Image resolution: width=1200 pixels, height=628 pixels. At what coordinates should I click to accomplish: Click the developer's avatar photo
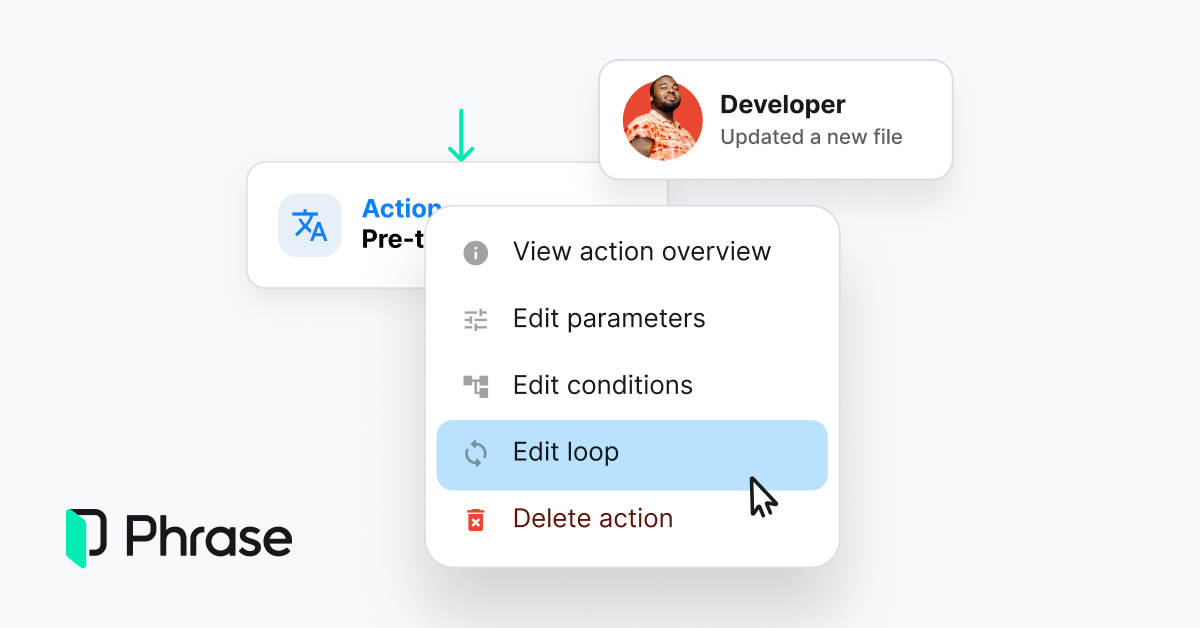point(662,120)
